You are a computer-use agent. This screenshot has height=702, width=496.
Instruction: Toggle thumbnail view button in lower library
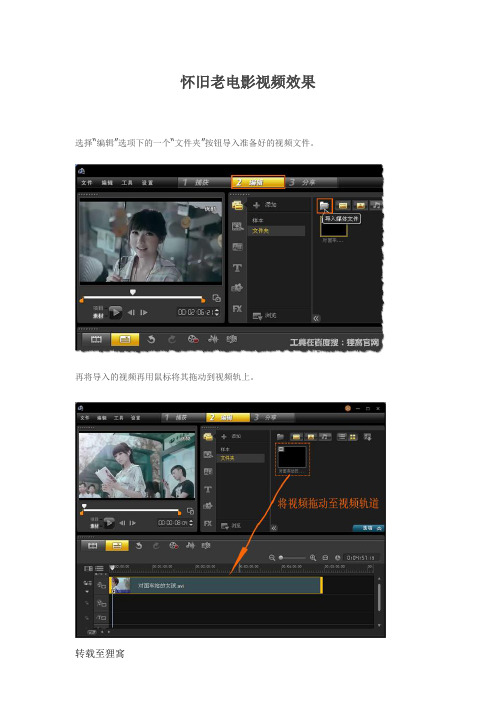pyautogui.click(x=353, y=437)
